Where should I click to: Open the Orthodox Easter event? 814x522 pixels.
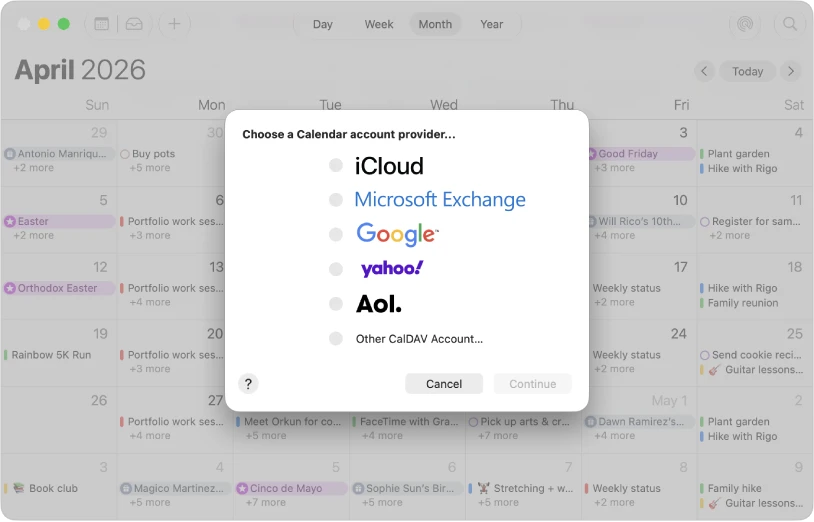point(59,288)
